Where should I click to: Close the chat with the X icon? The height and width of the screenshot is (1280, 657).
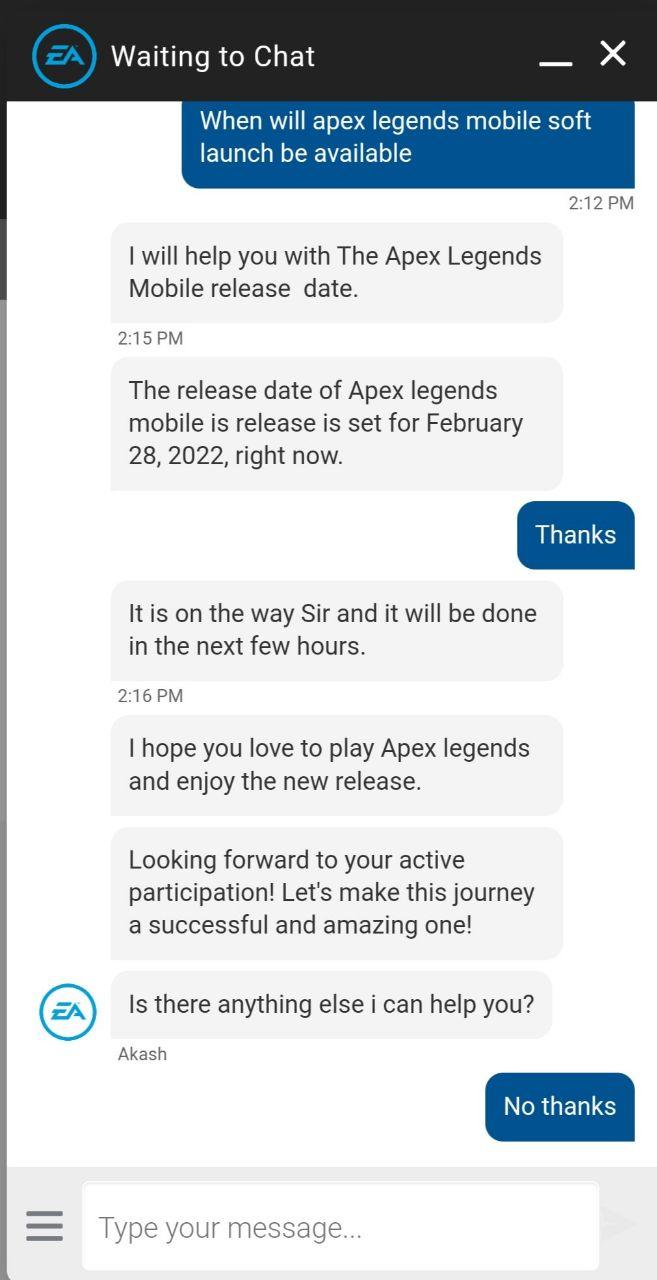click(613, 53)
